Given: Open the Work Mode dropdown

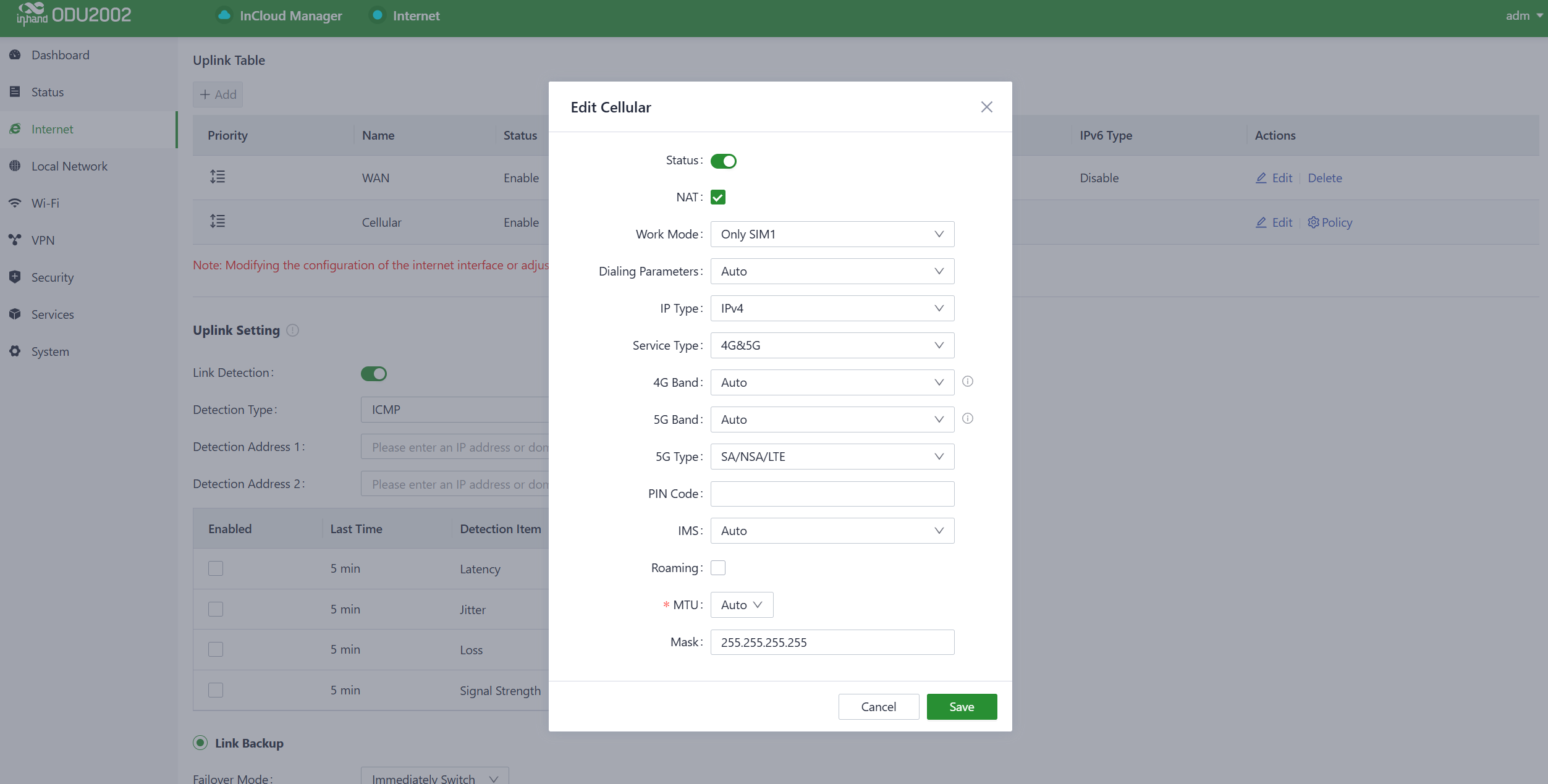Looking at the screenshot, I should [832, 234].
